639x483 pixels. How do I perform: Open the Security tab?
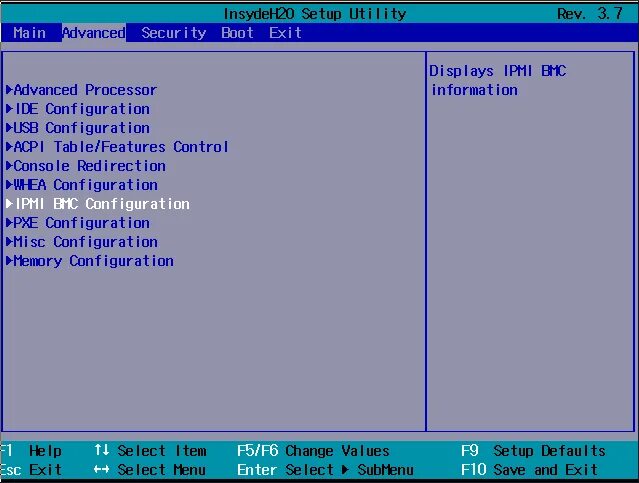tap(174, 33)
